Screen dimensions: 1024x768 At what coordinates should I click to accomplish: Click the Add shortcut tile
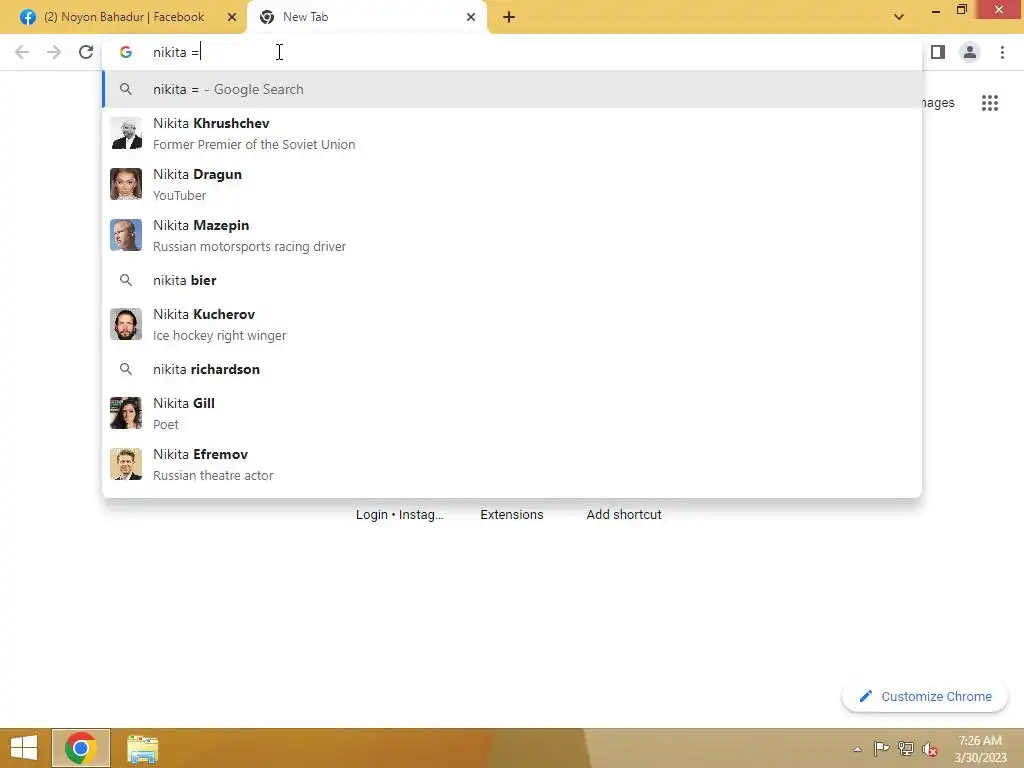point(624,515)
